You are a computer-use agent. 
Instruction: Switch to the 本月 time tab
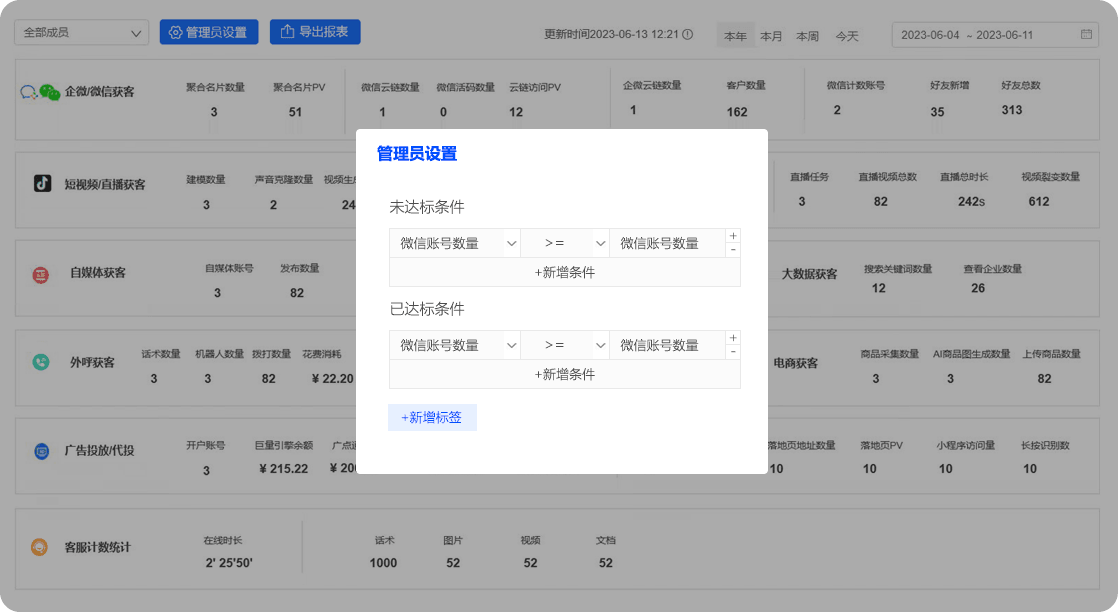[x=771, y=36]
